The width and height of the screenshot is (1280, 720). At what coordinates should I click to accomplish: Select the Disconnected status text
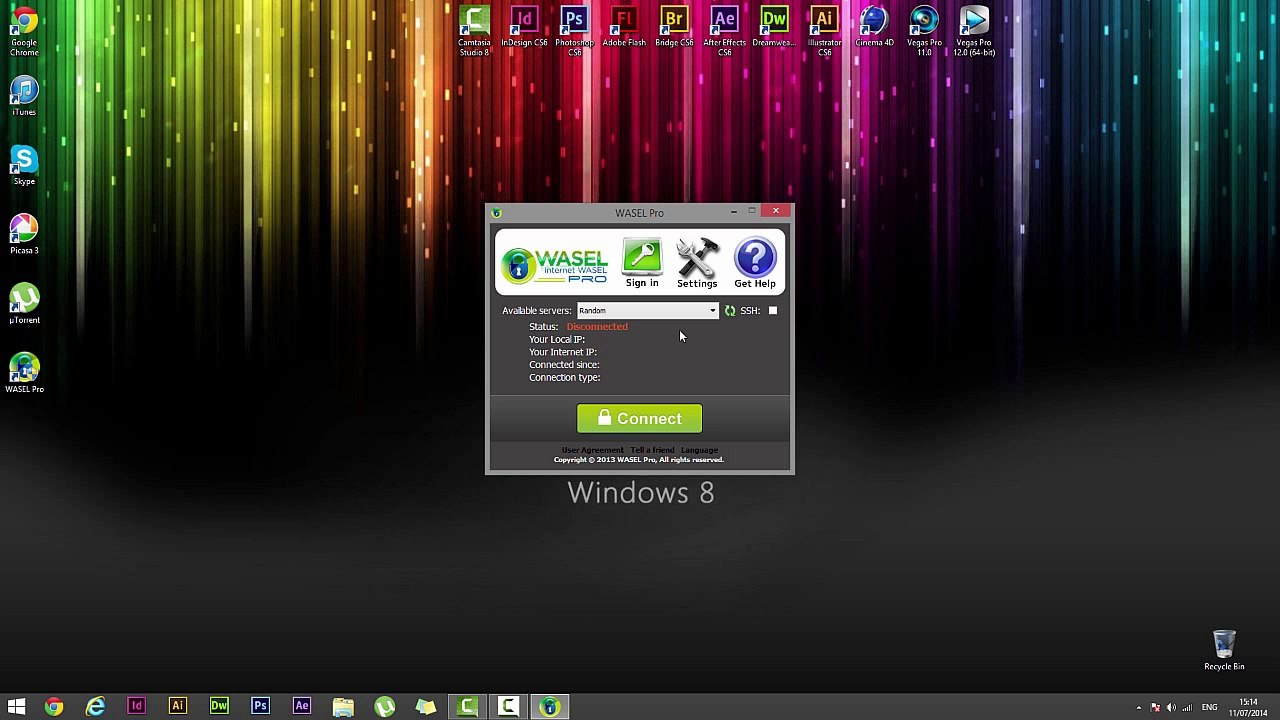click(597, 327)
